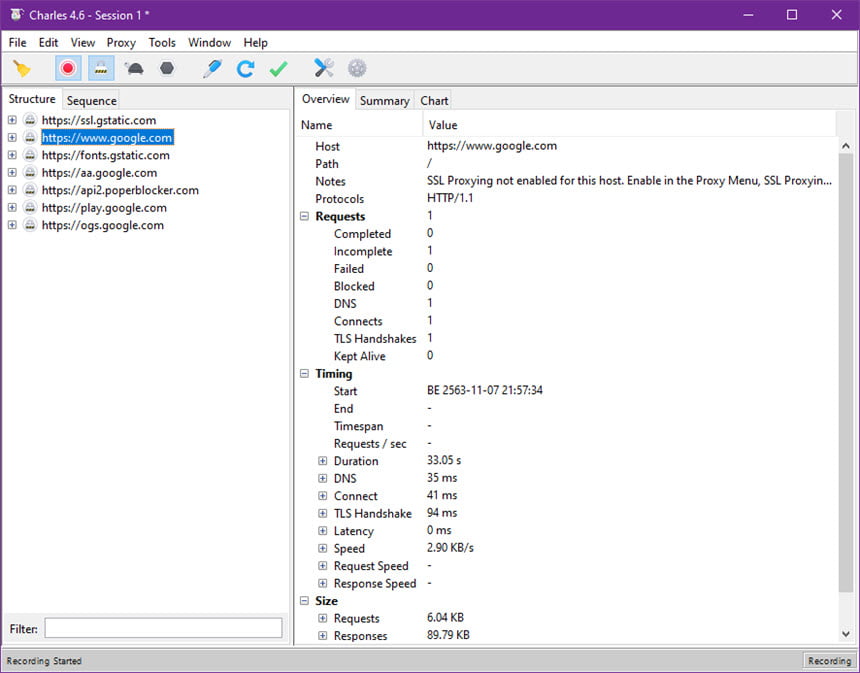Click the pen Compose icon
This screenshot has height=673, width=860.
coord(212,69)
